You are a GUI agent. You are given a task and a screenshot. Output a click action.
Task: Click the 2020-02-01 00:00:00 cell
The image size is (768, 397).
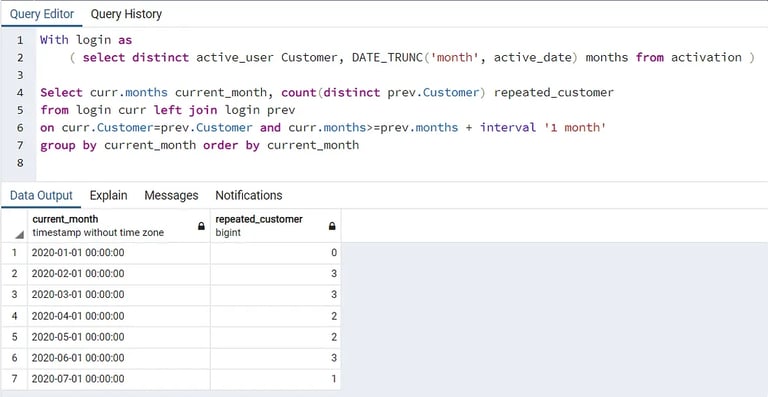pyautogui.click(x=119, y=274)
